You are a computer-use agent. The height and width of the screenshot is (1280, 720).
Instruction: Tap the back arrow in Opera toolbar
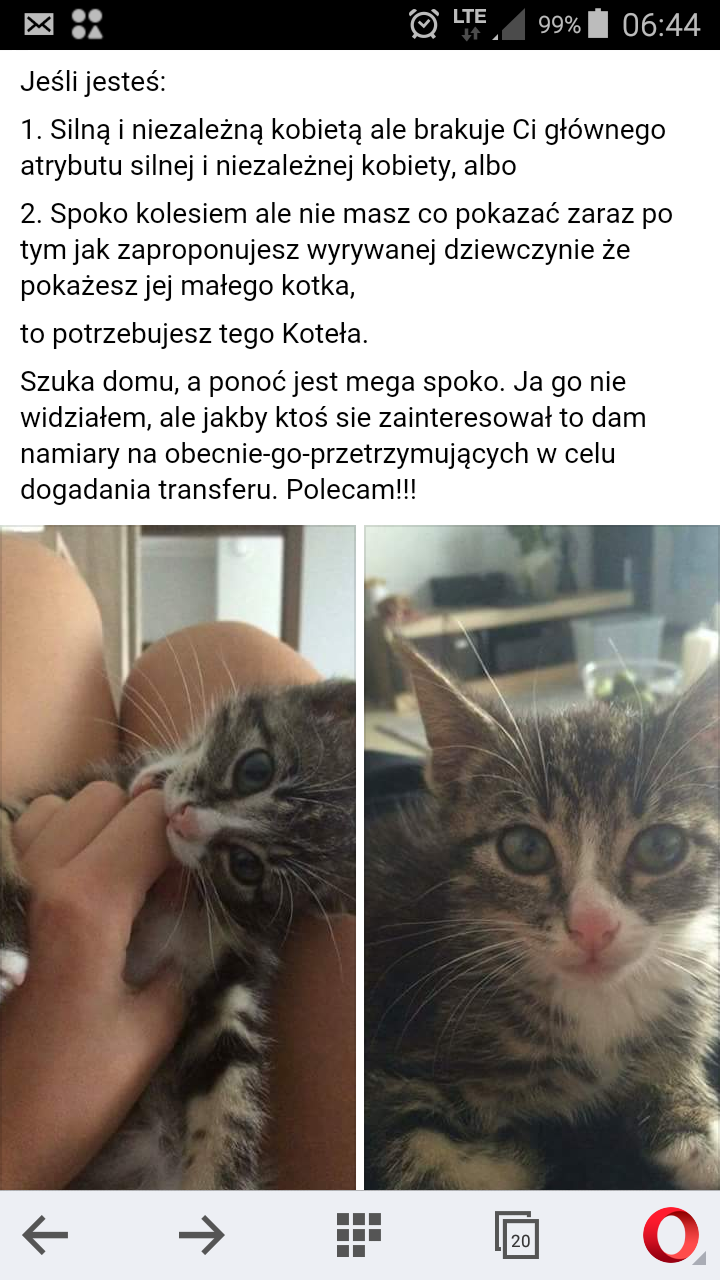tap(45, 1236)
